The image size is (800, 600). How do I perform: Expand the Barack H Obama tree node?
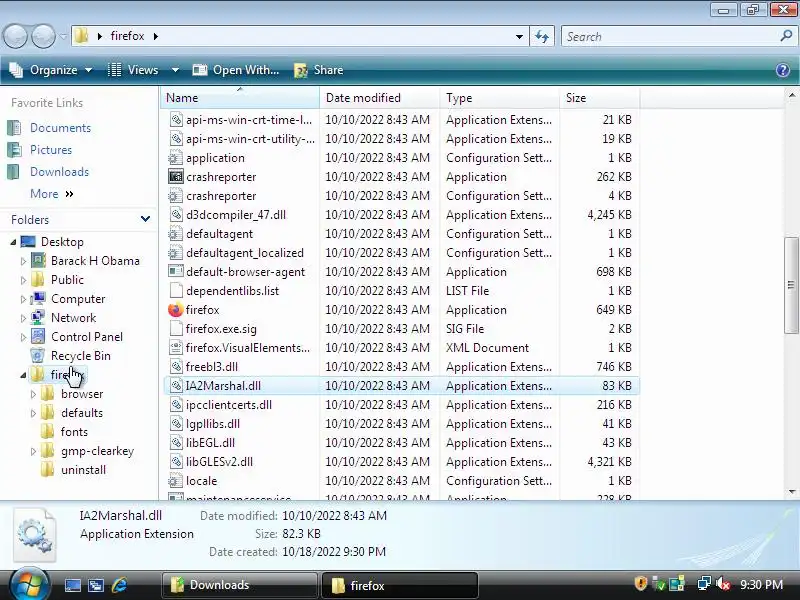pos(23,261)
